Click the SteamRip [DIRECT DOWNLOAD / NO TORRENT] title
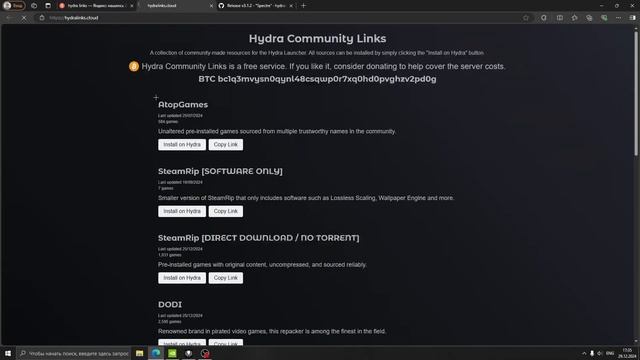This screenshot has width=640, height=360. [259, 238]
